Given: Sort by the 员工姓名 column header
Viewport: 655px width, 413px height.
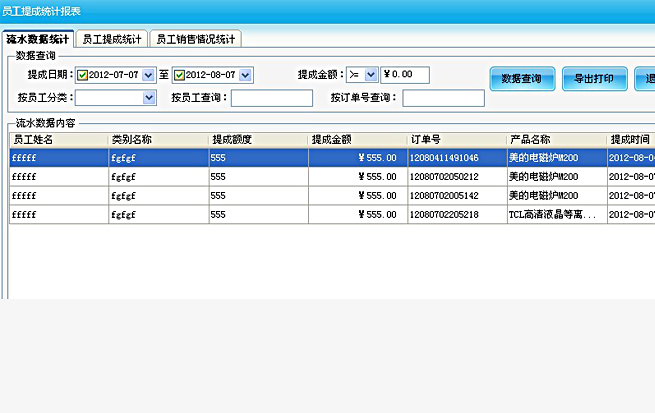Looking at the screenshot, I should [x=58, y=139].
